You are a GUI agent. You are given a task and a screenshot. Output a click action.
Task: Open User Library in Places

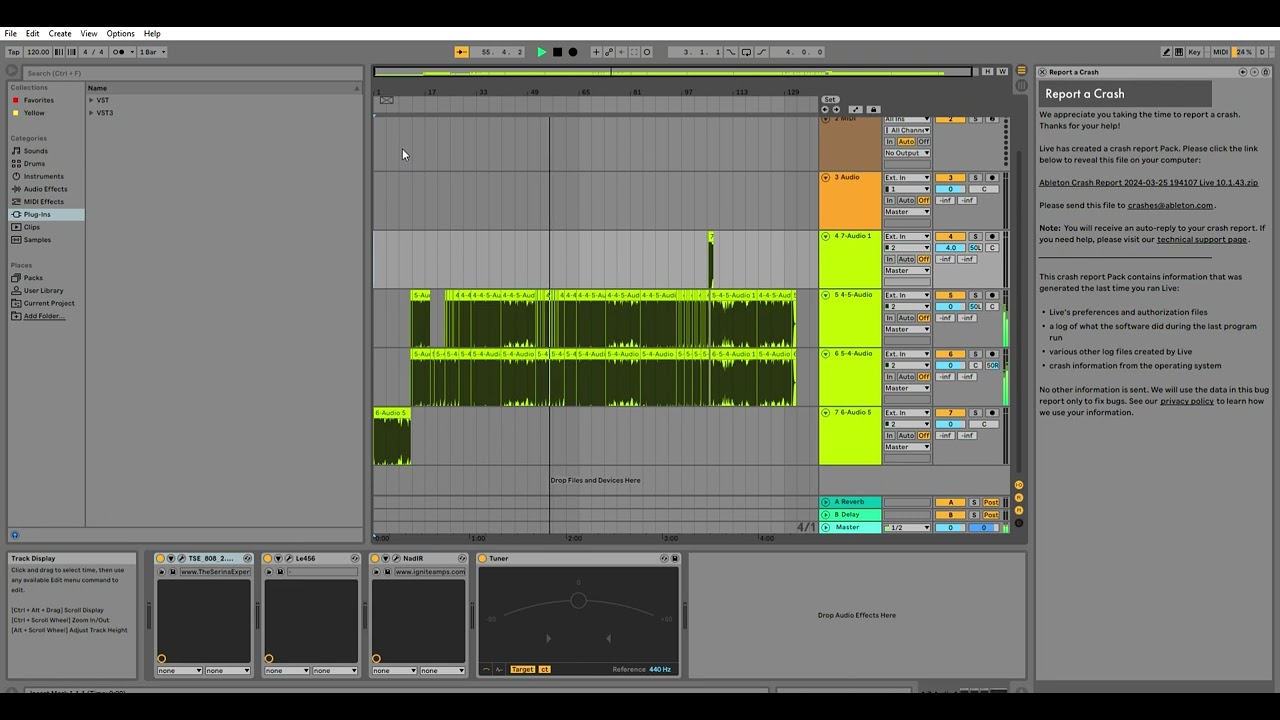(43, 291)
